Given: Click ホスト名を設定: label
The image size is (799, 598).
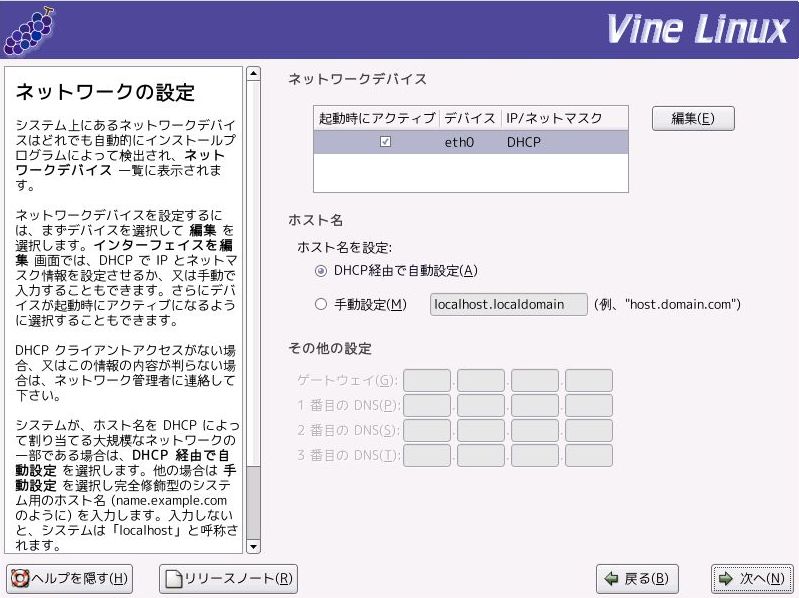Looking at the screenshot, I should click(x=344, y=248).
